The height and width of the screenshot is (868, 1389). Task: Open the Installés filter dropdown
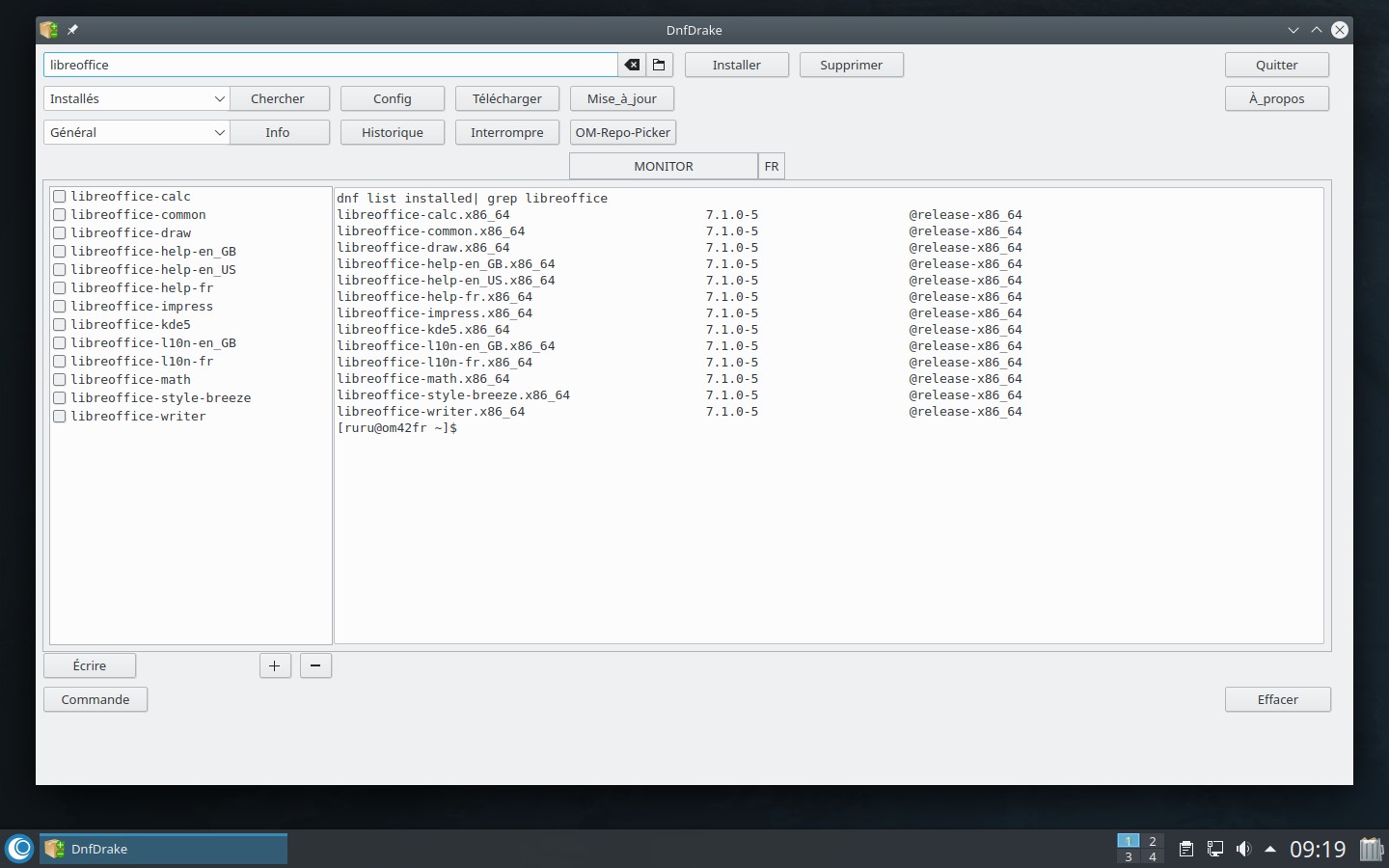[136, 98]
